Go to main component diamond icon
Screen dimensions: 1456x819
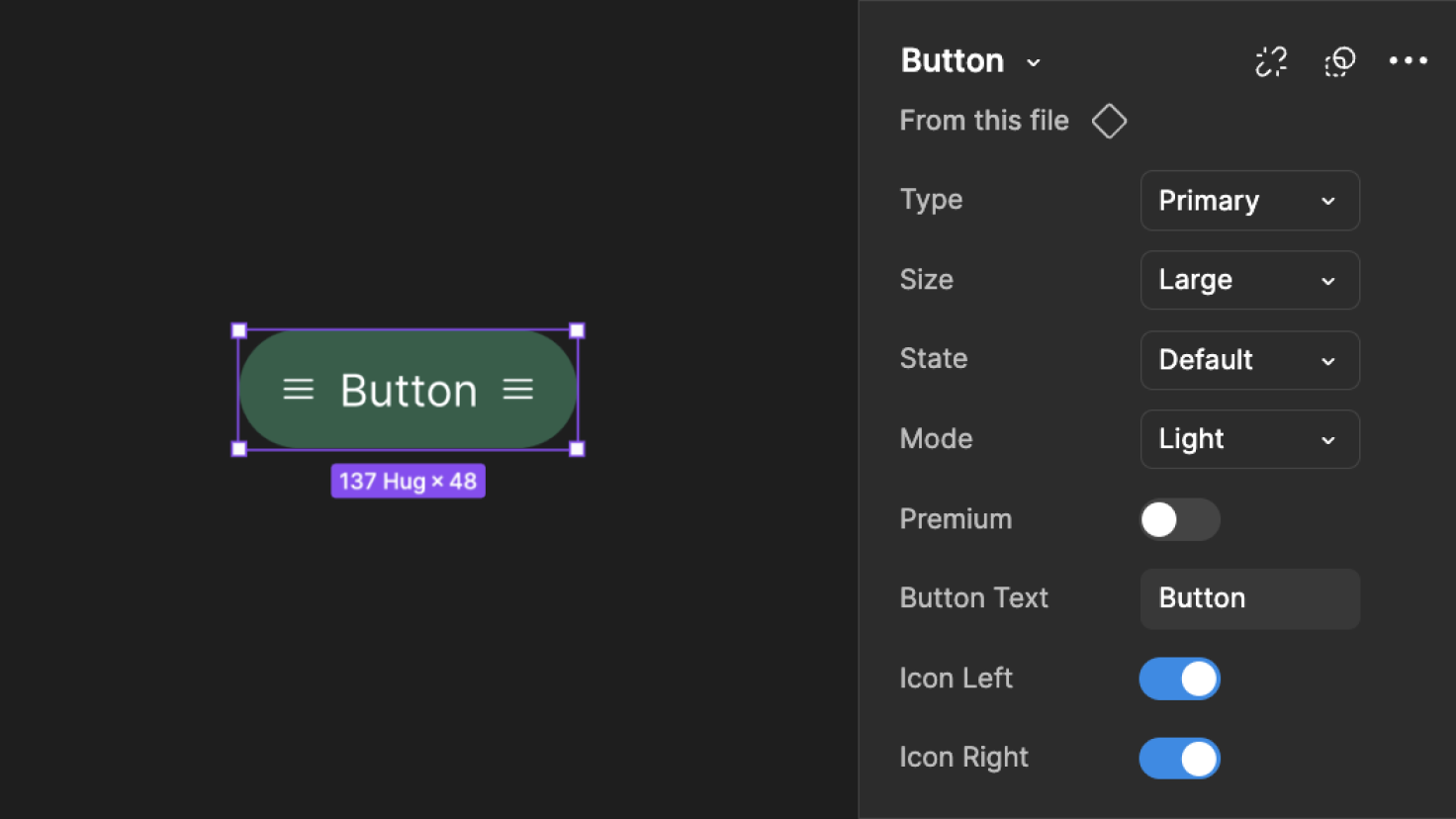pyautogui.click(x=1109, y=121)
